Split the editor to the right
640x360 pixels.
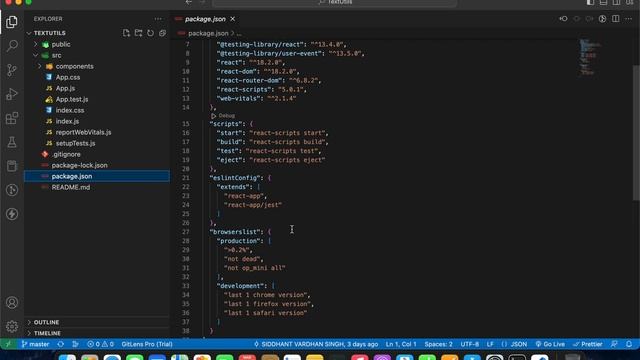pos(616,19)
